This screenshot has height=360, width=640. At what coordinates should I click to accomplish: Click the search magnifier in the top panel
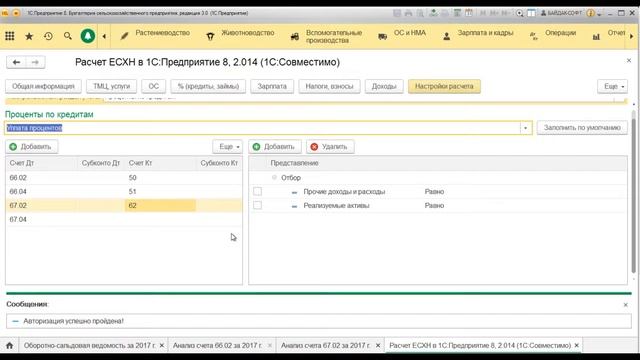(x=68, y=36)
